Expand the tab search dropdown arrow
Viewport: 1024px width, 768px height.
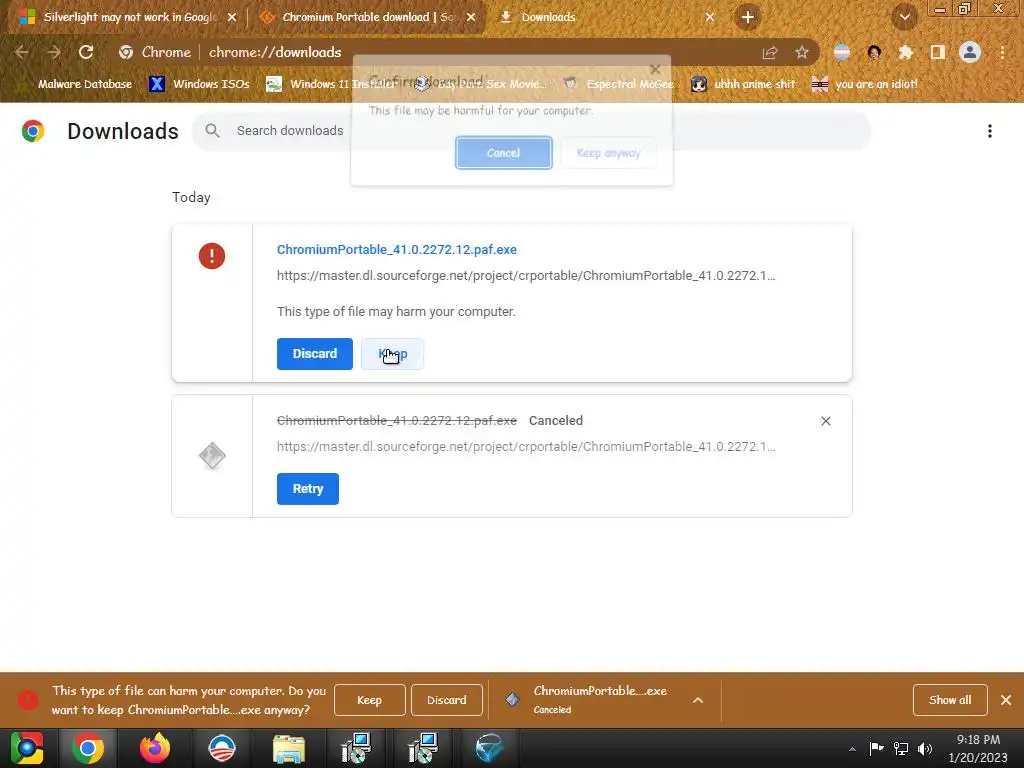[904, 17]
